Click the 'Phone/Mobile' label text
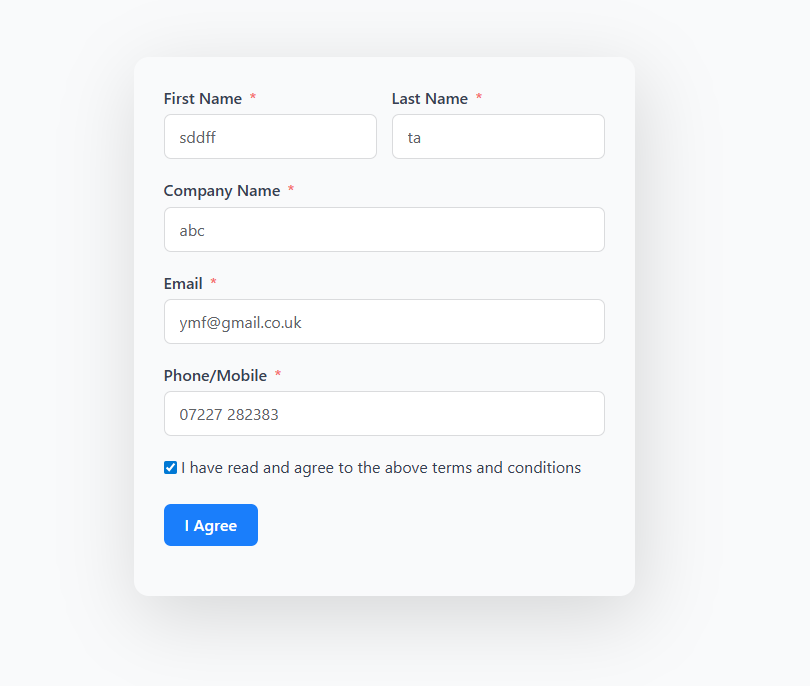The height and width of the screenshot is (686, 810). point(215,376)
